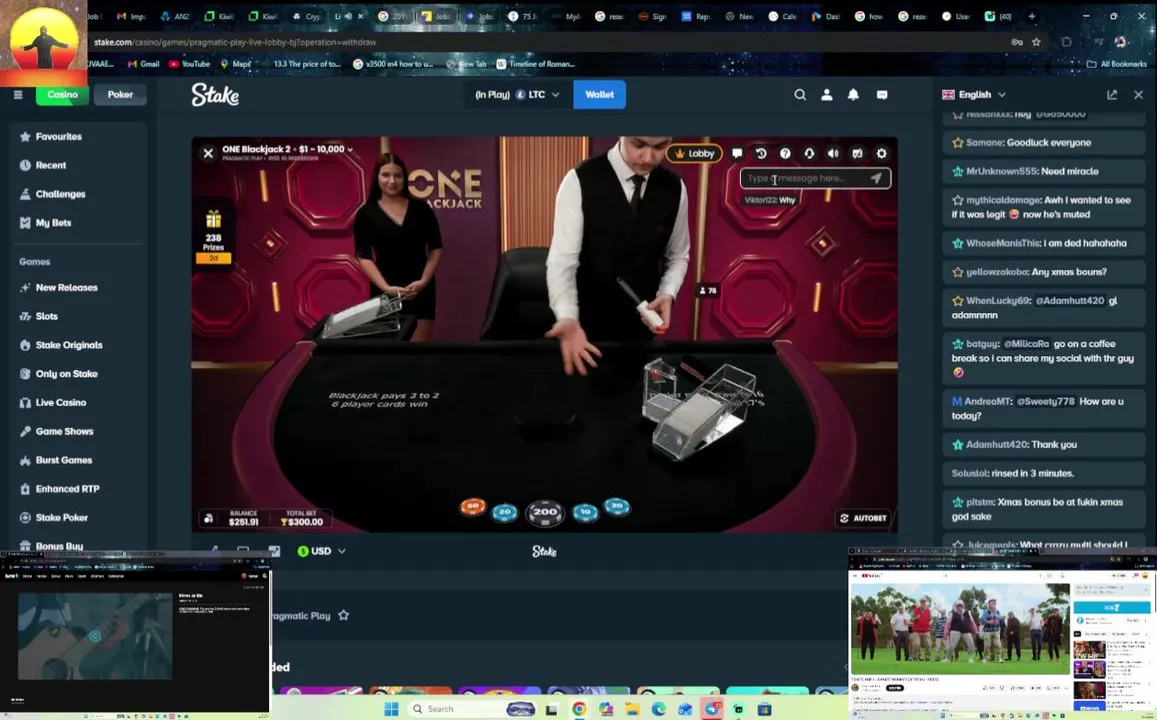
Task: Click the guitar video in the lower-left window
Action: tap(95, 636)
